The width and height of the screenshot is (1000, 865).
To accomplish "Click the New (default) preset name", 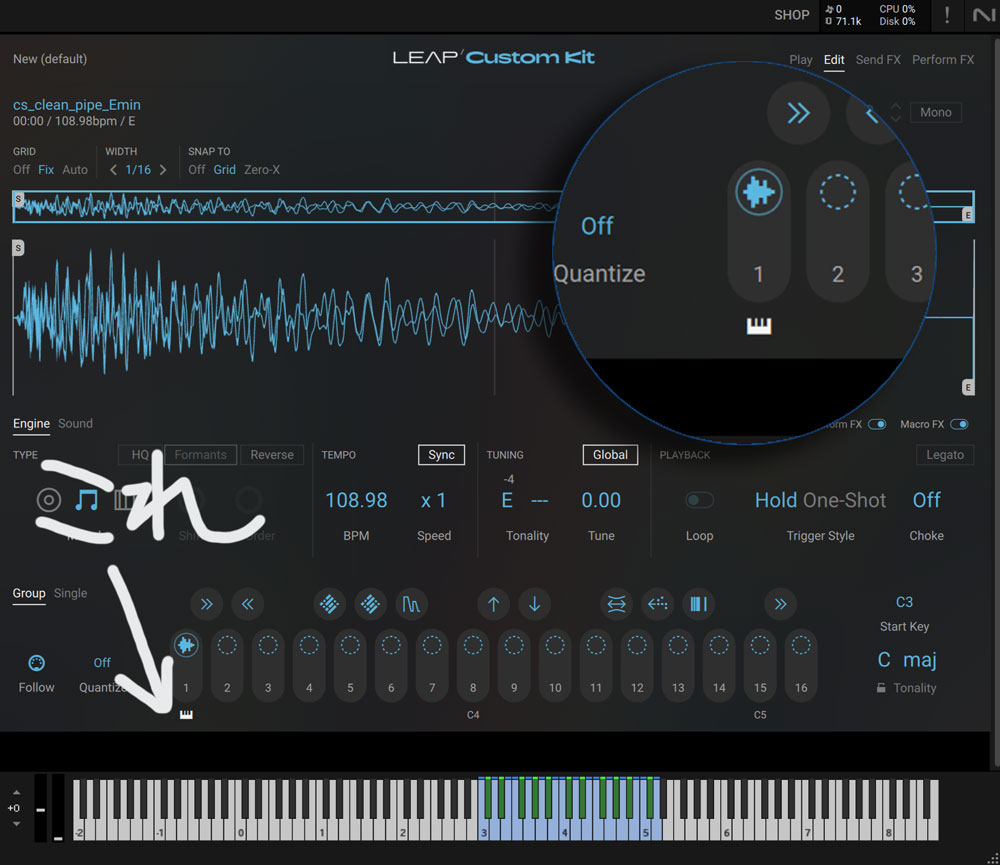I will pyautogui.click(x=50, y=59).
